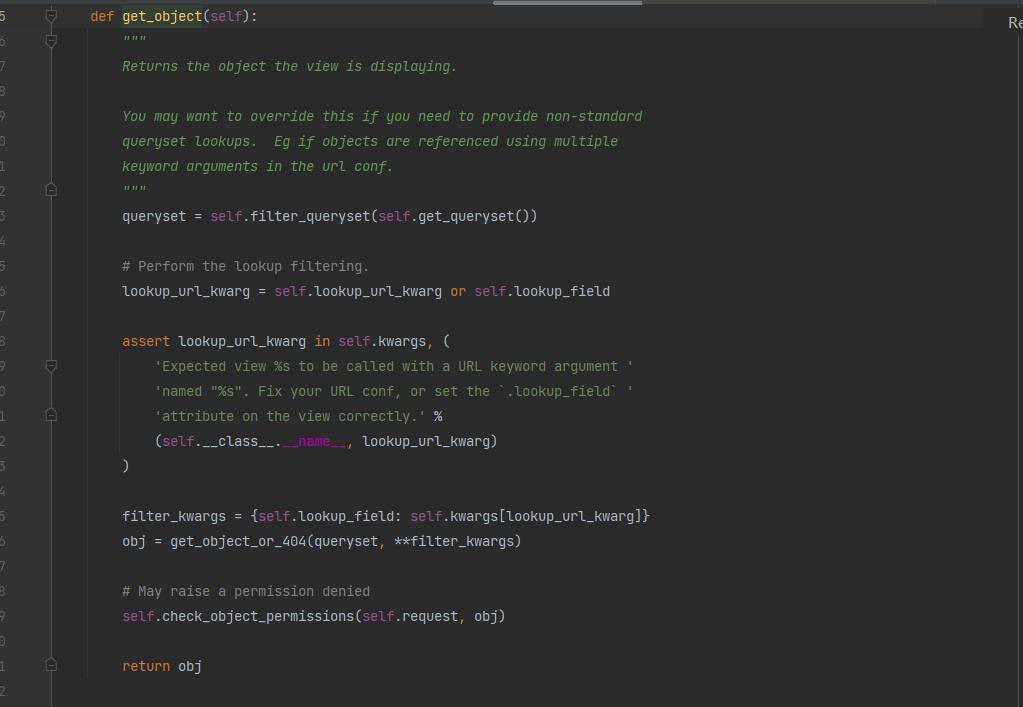Click the get_object function name in def line

[x=162, y=16]
